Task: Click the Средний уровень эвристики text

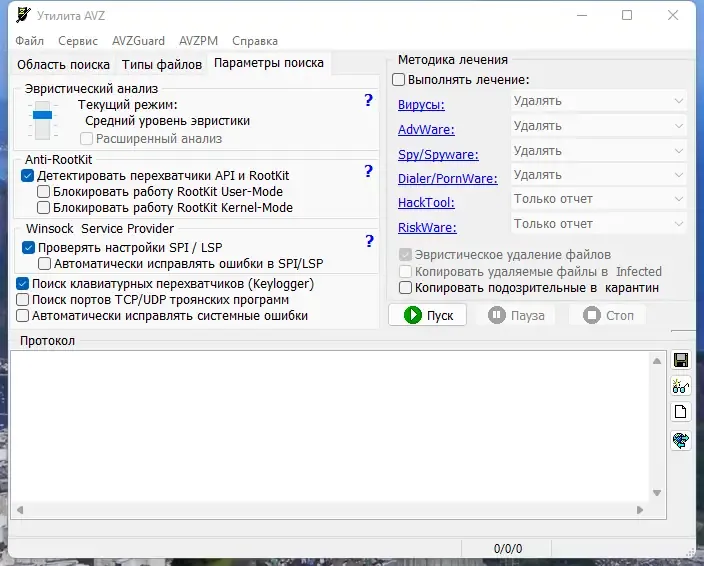Action: click(167, 121)
